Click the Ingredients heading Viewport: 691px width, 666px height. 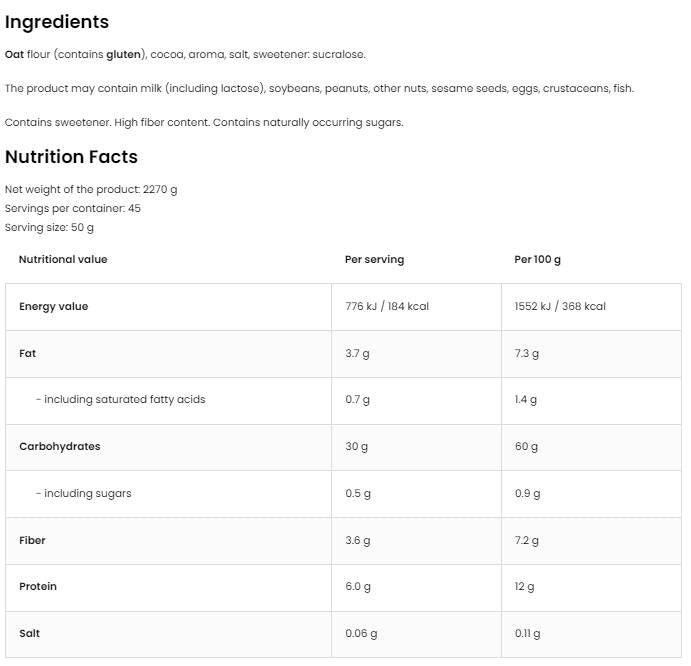point(57,22)
